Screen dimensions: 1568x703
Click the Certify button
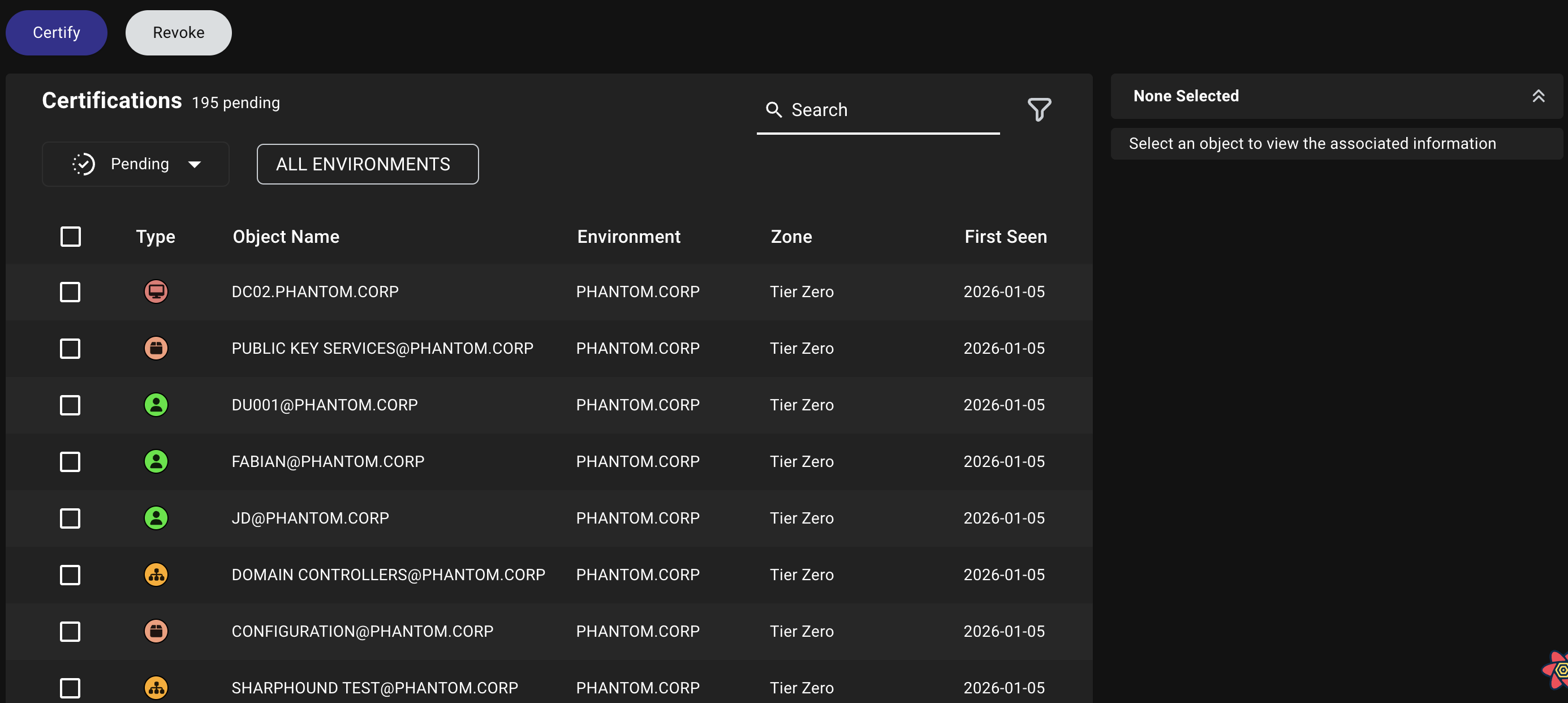(x=55, y=32)
